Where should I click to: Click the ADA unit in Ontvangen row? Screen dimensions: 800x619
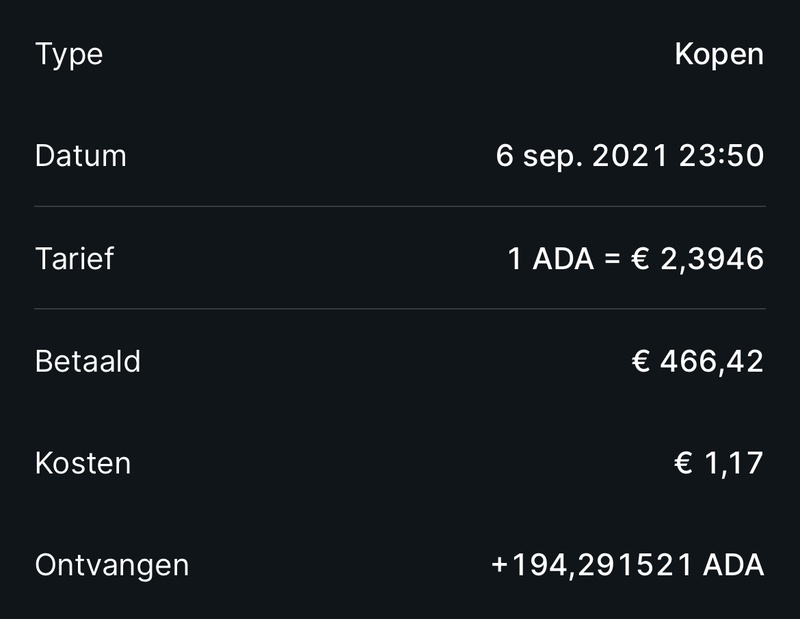coord(734,566)
